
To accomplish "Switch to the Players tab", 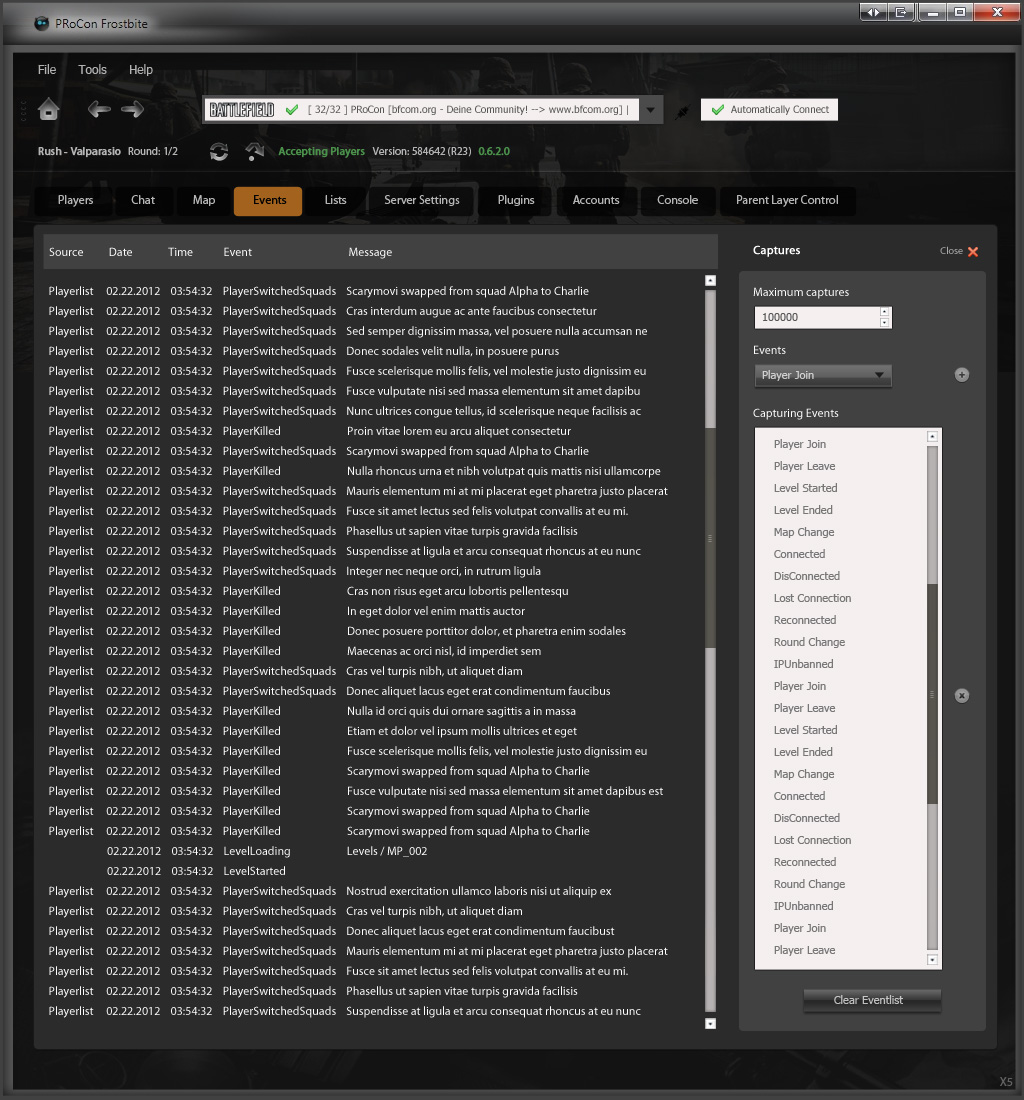I will [x=75, y=201].
